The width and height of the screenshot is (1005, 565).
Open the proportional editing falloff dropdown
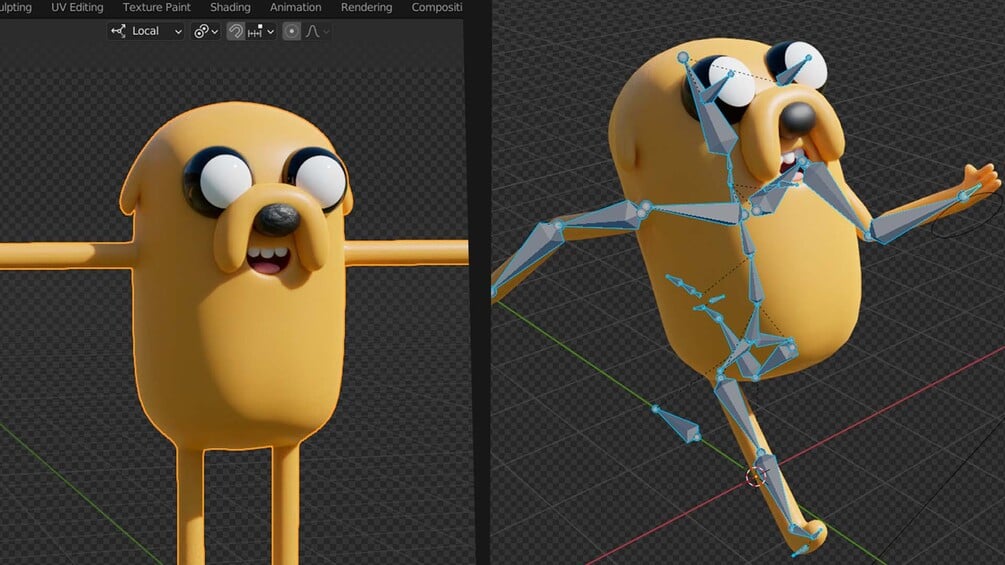pyautogui.click(x=317, y=31)
